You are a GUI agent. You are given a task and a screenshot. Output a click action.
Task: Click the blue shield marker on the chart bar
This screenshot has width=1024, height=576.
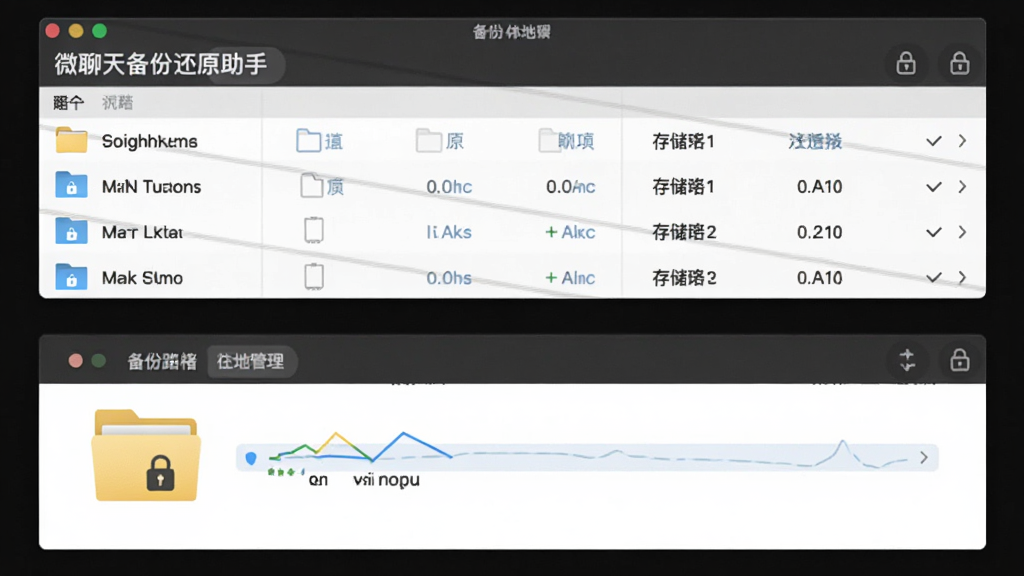(x=251, y=458)
